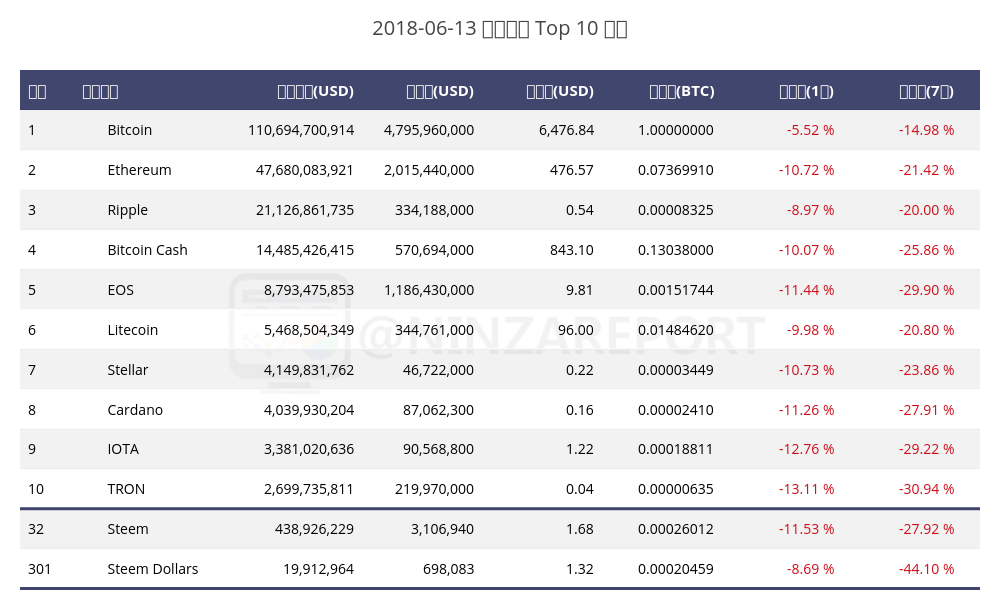Select the EOS coin name
This screenshot has width=1000, height=610.
[121, 290]
